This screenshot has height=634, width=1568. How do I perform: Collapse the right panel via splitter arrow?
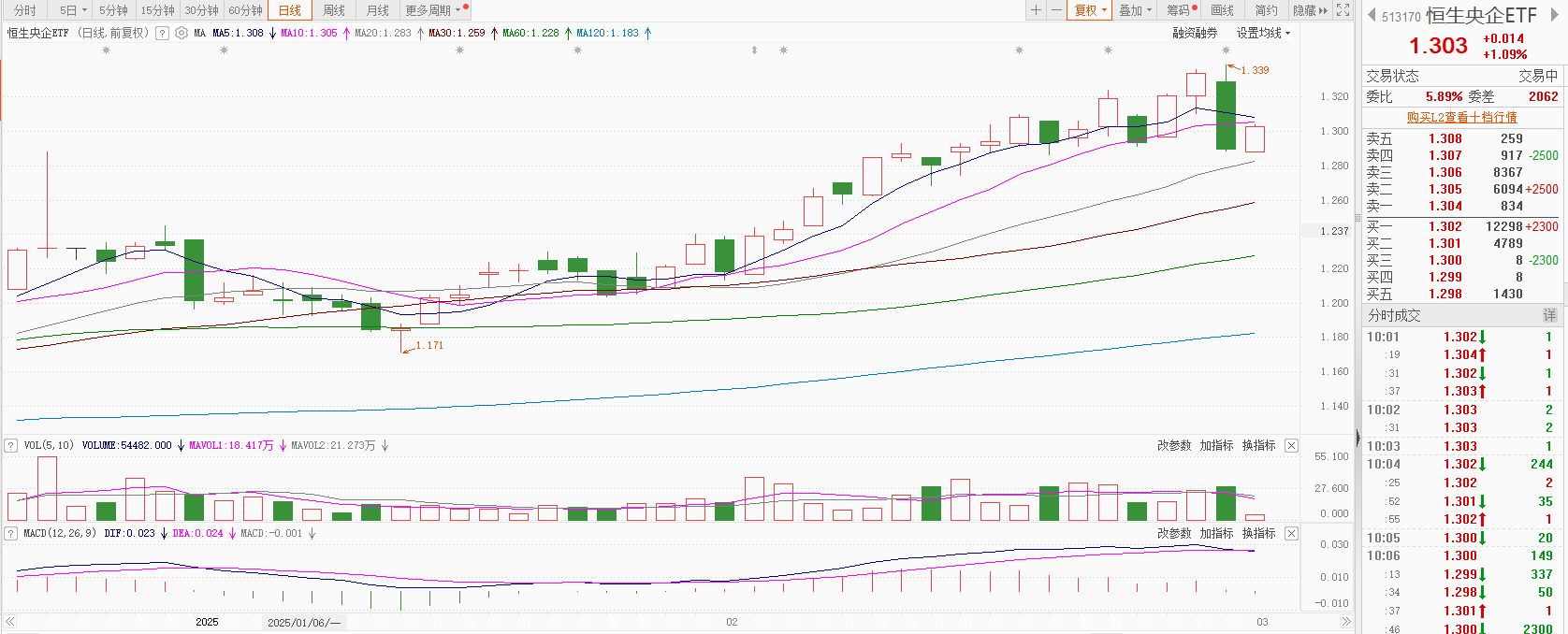pos(1357,437)
